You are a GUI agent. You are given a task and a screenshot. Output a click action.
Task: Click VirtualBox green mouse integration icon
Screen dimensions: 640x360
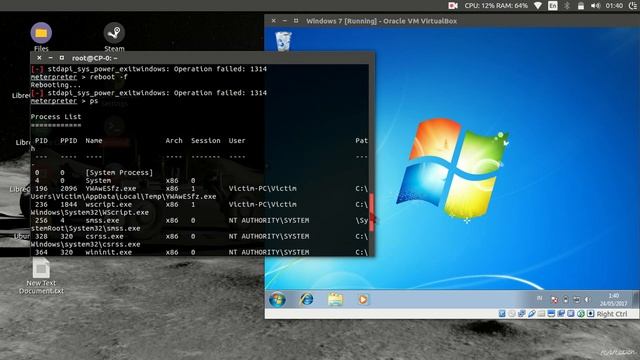tap(580, 313)
